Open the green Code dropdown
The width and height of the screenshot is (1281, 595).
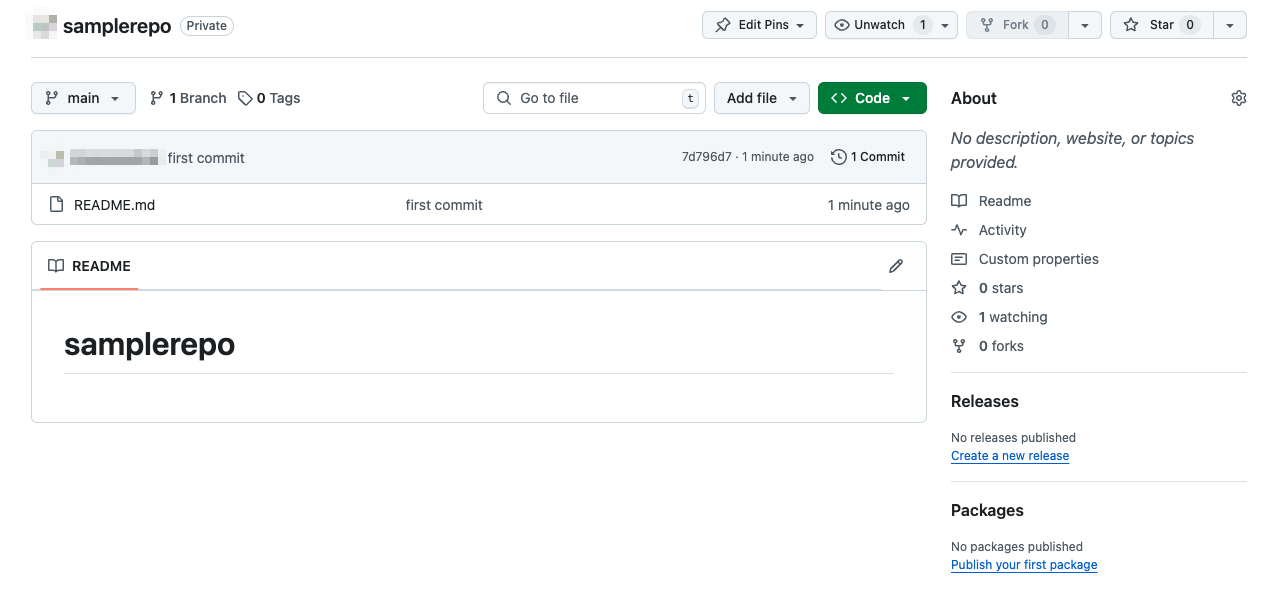tap(871, 98)
